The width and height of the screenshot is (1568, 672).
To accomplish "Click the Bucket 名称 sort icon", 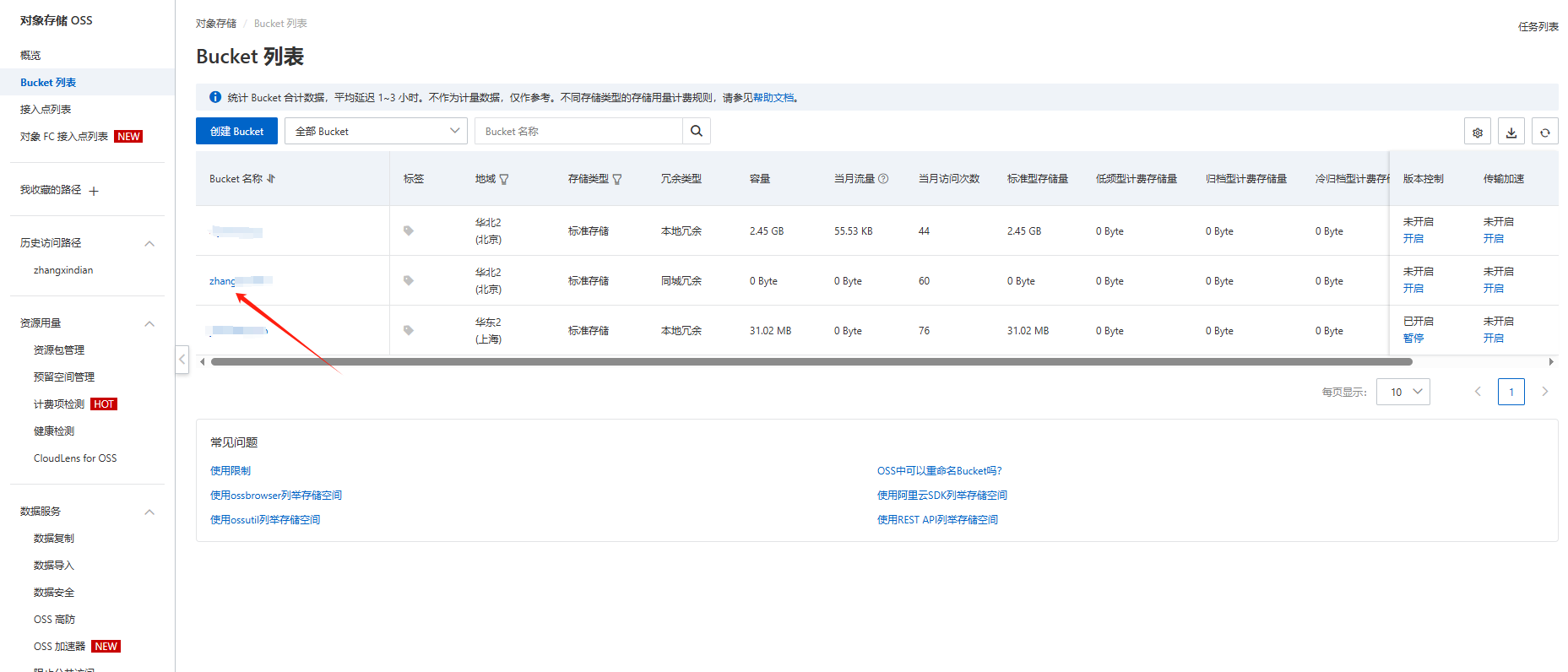I will [271, 179].
